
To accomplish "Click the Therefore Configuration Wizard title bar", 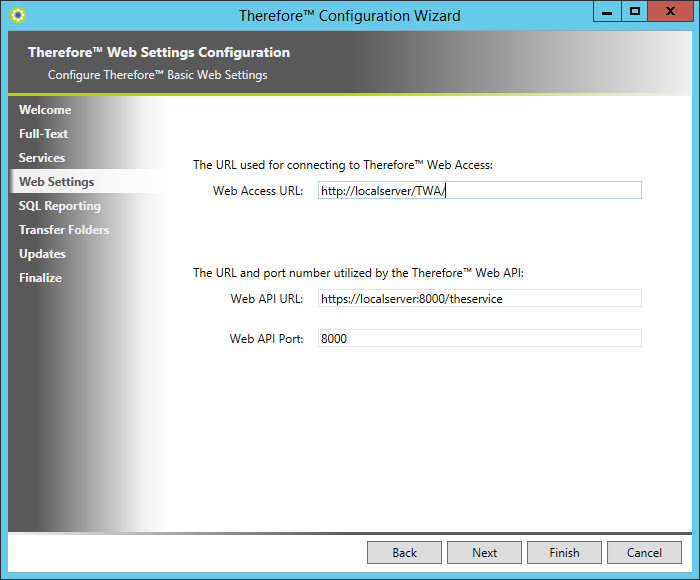I will [350, 15].
